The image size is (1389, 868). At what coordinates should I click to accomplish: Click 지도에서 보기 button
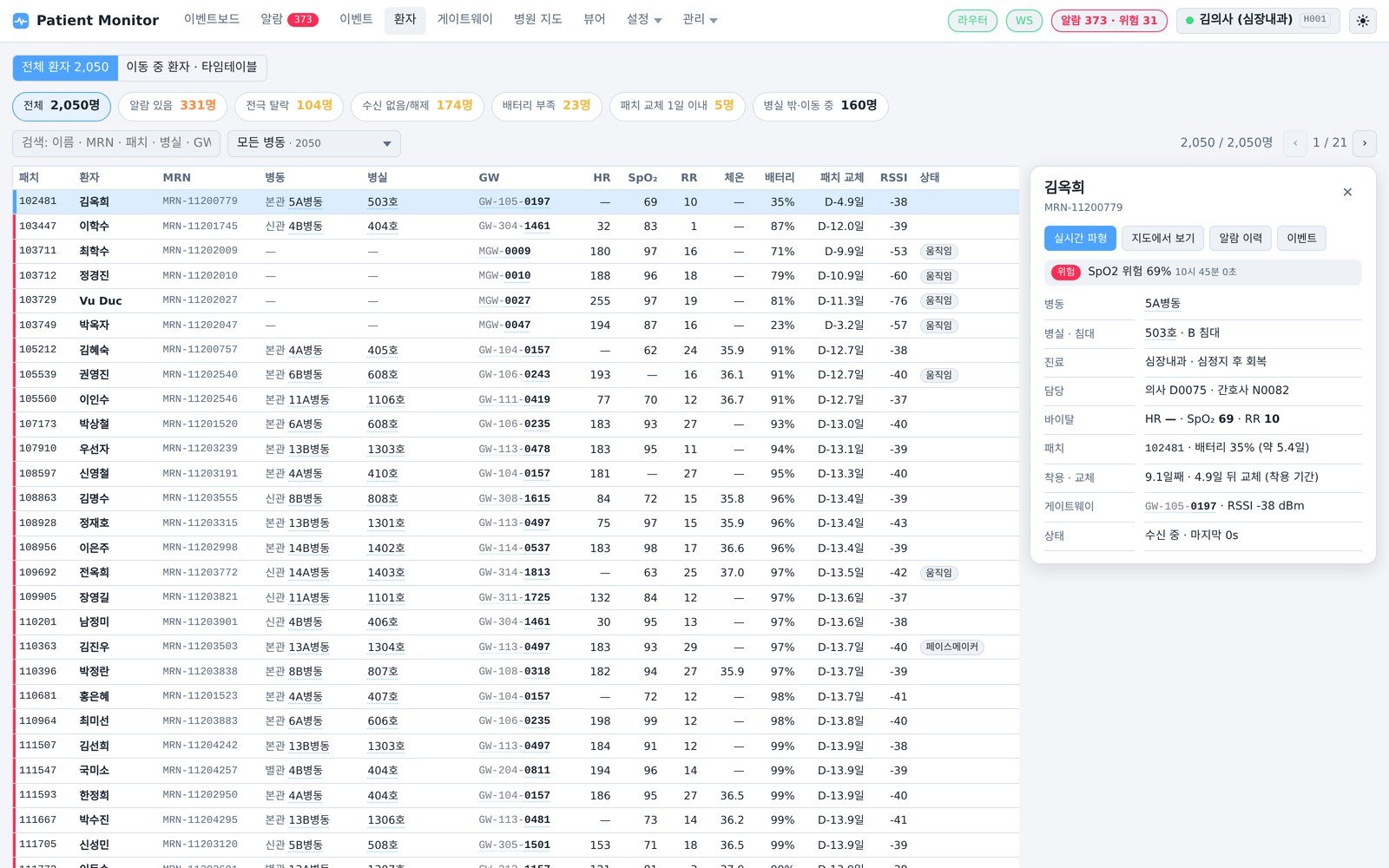[x=1162, y=239]
